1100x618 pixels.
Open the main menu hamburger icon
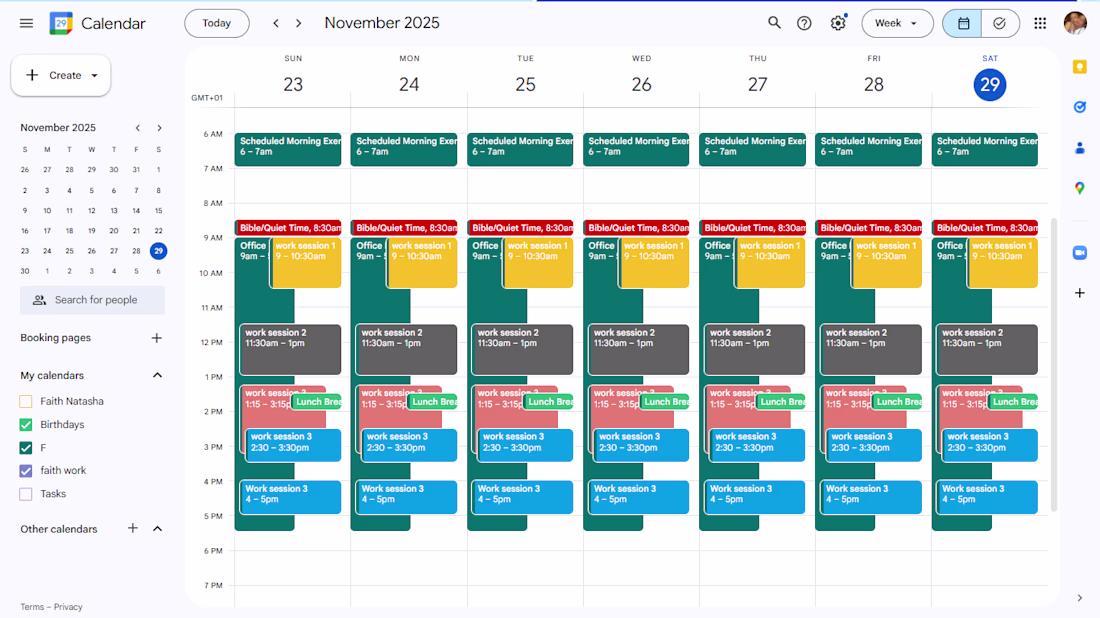pos(26,23)
